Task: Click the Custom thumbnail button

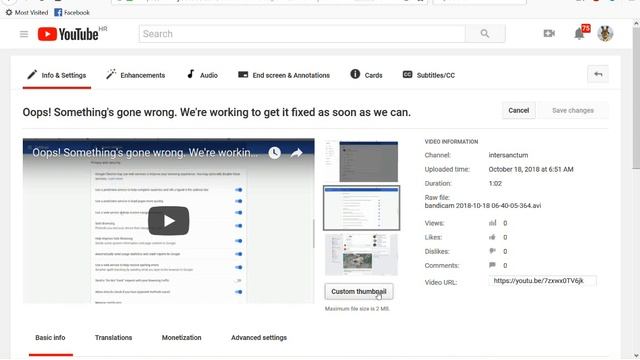Action: pyautogui.click(x=359, y=291)
